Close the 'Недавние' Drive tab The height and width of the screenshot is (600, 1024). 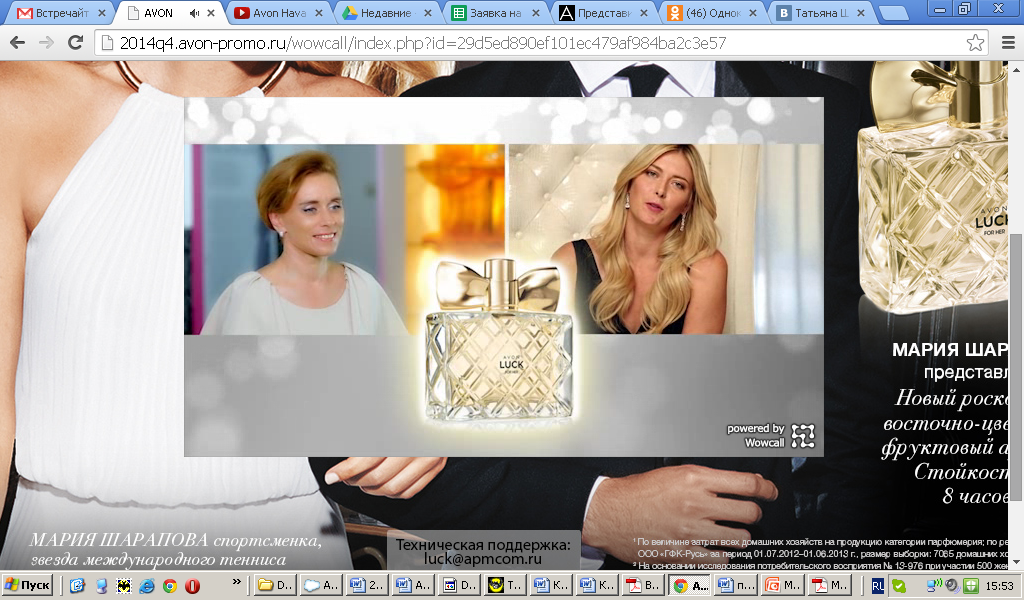(427, 13)
